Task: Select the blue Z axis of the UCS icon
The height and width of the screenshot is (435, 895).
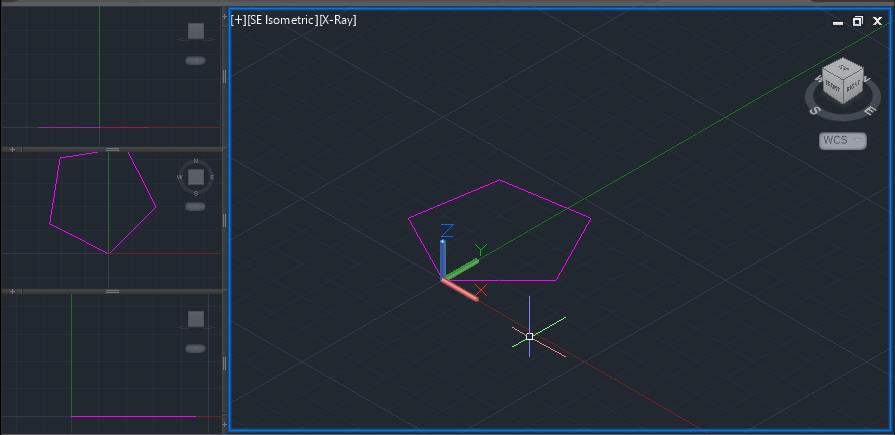Action: (x=442, y=258)
